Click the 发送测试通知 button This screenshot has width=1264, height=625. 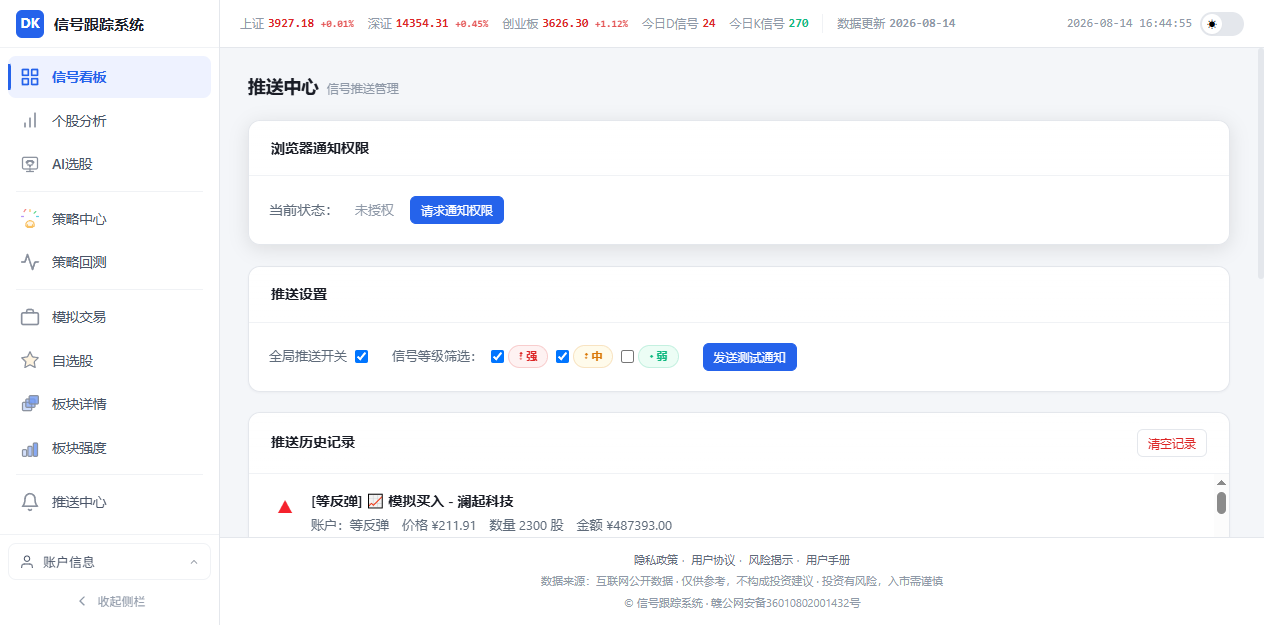(750, 357)
